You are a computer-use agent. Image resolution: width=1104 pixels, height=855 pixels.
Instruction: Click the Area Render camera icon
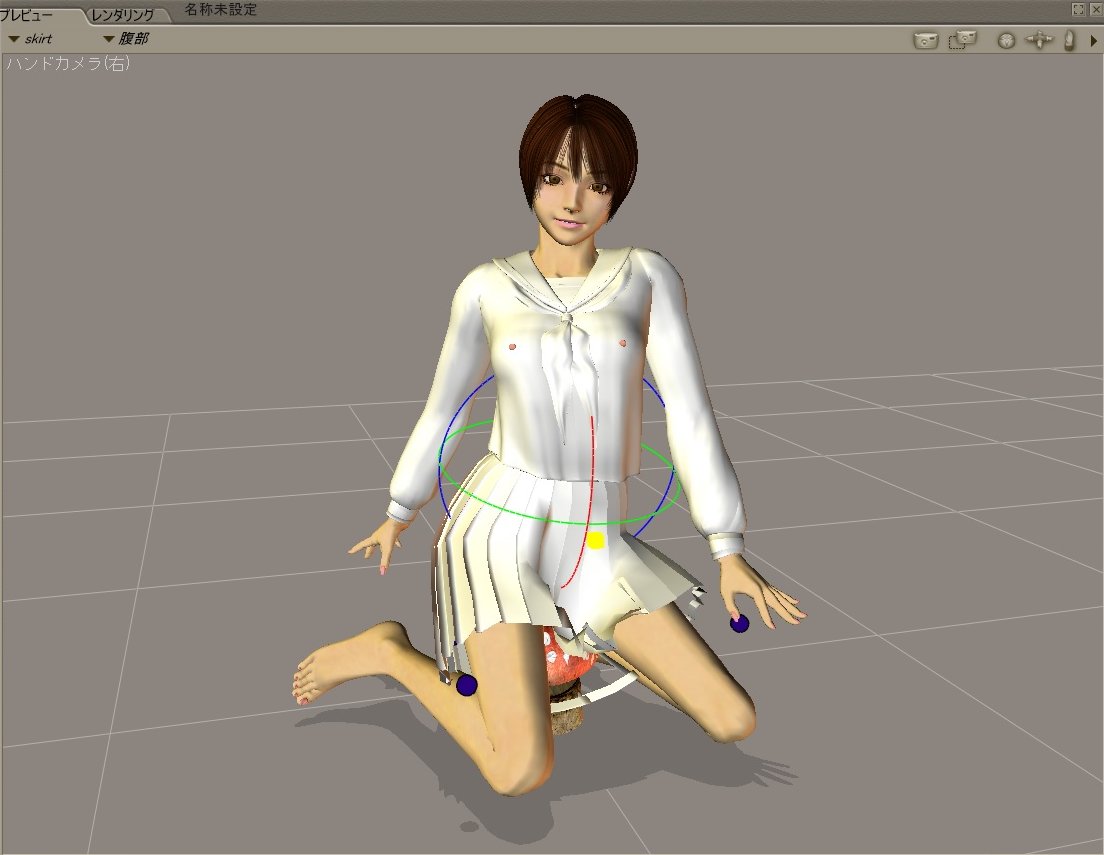click(962, 39)
